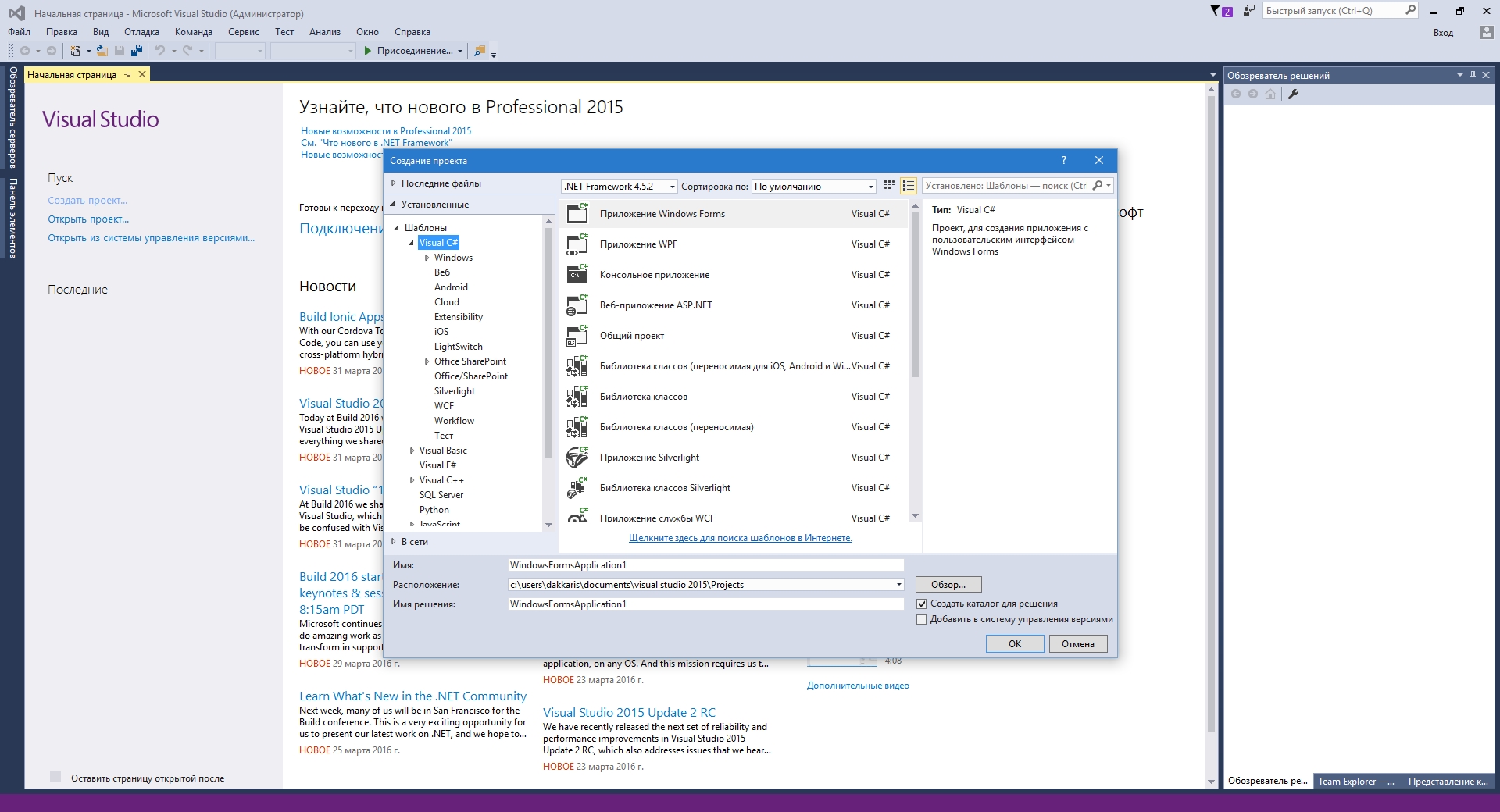Toggle Оставить страницу открытой после checkbox
Screen dimensions: 1500x812
click(55, 777)
